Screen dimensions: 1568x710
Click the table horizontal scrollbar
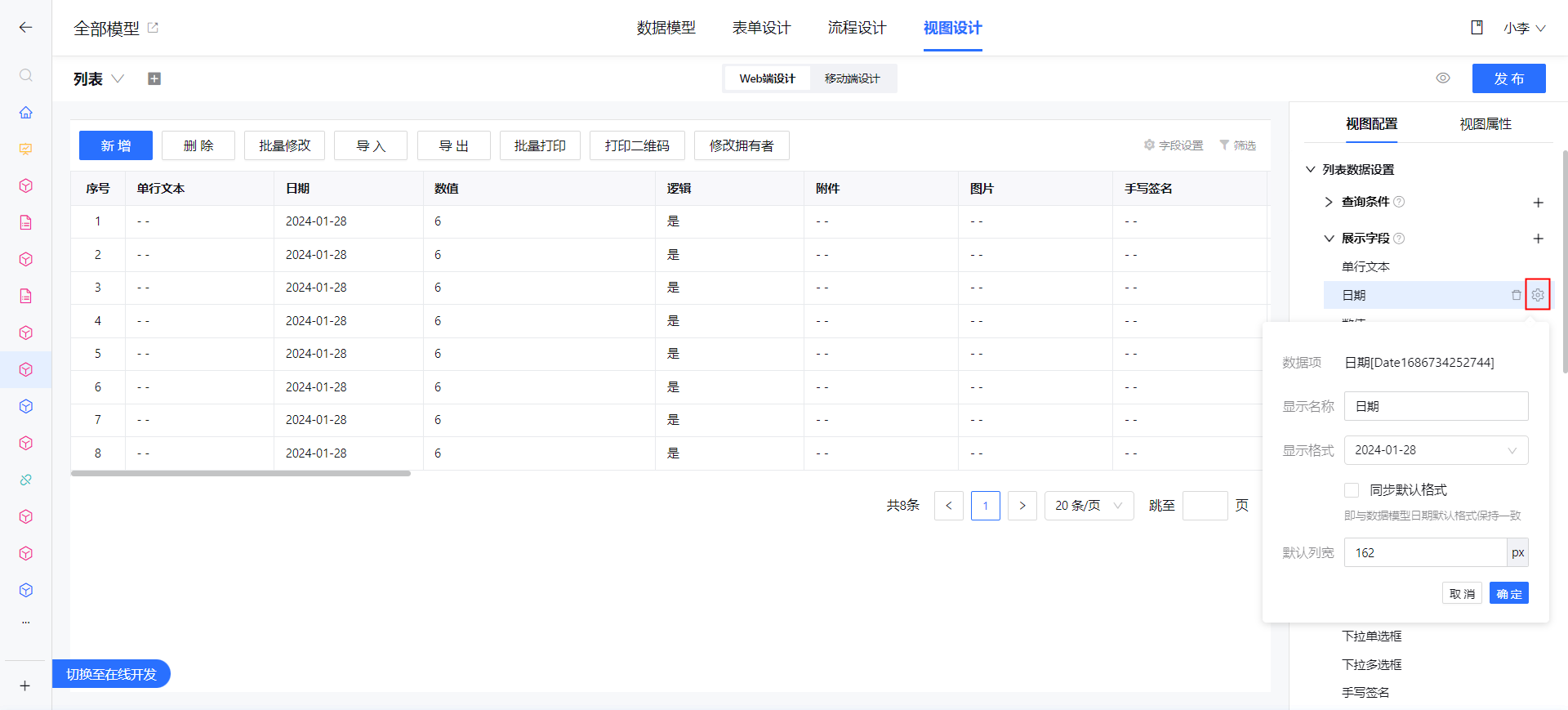[x=241, y=473]
